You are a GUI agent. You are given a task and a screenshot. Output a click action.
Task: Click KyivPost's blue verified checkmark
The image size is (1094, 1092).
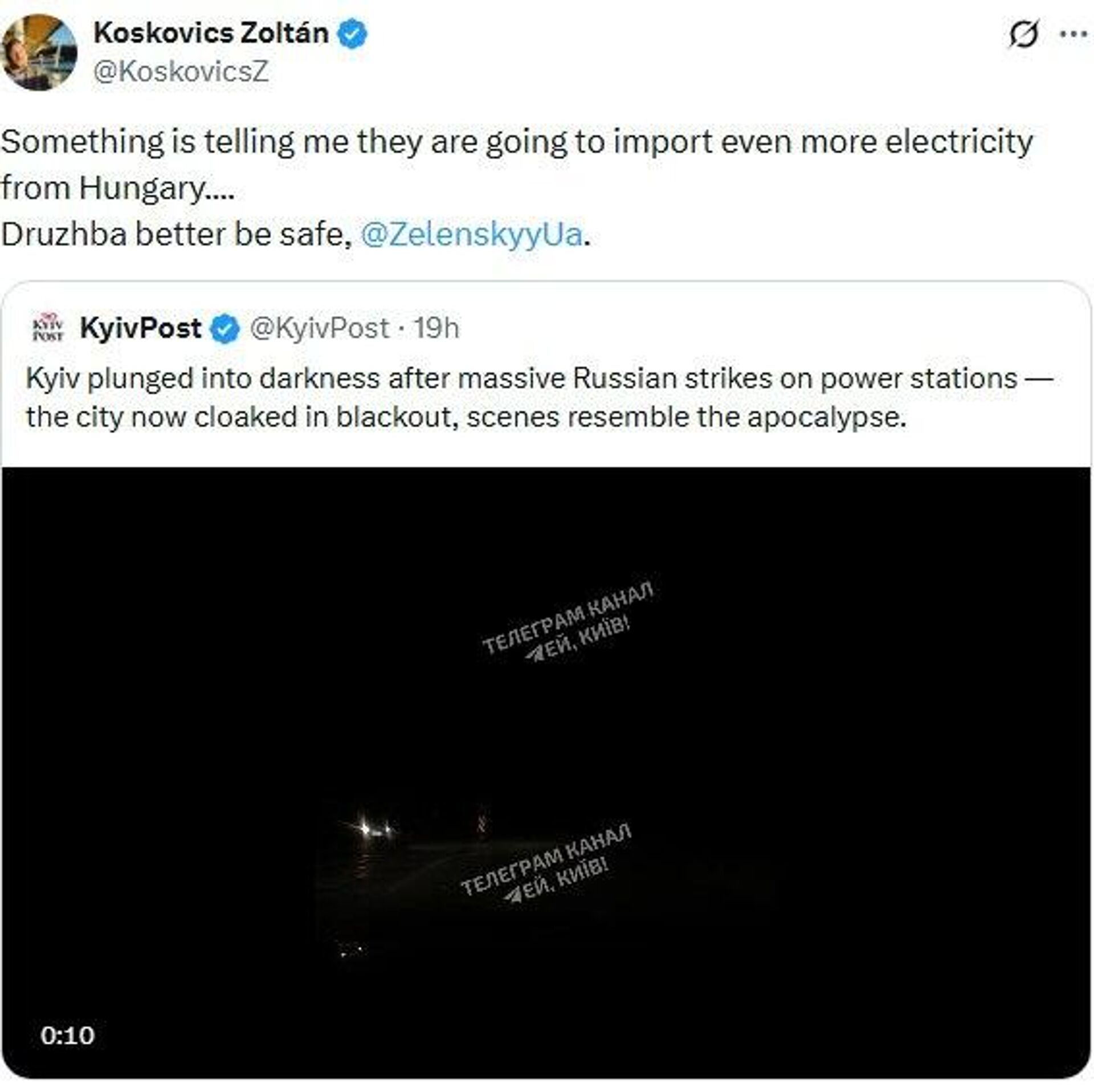[226, 329]
